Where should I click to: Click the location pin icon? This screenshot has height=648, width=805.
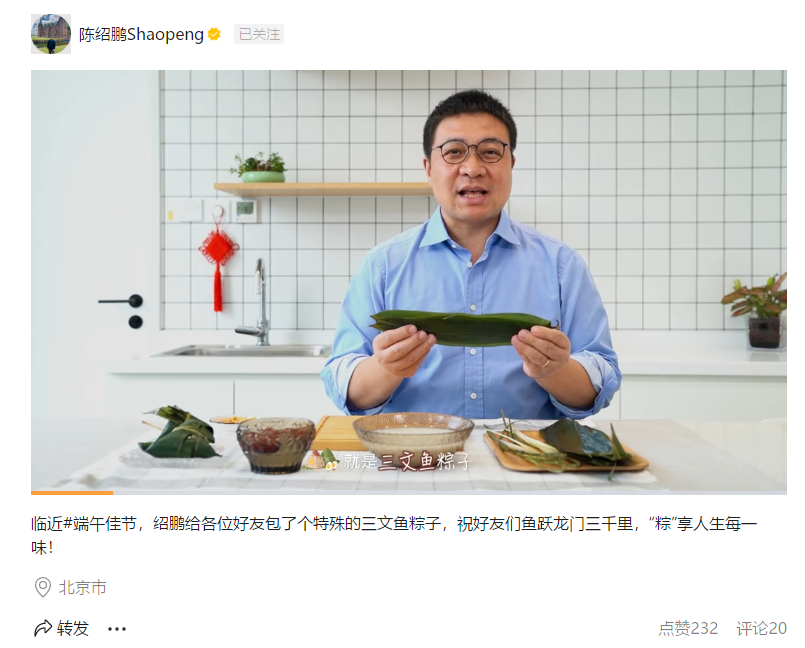43,587
